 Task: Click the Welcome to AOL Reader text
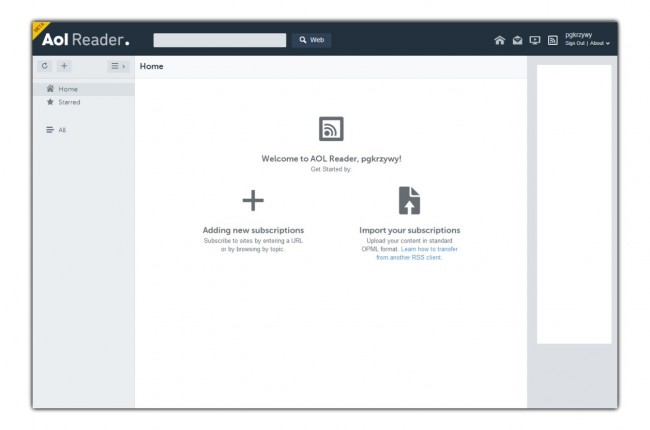[x=331, y=158]
